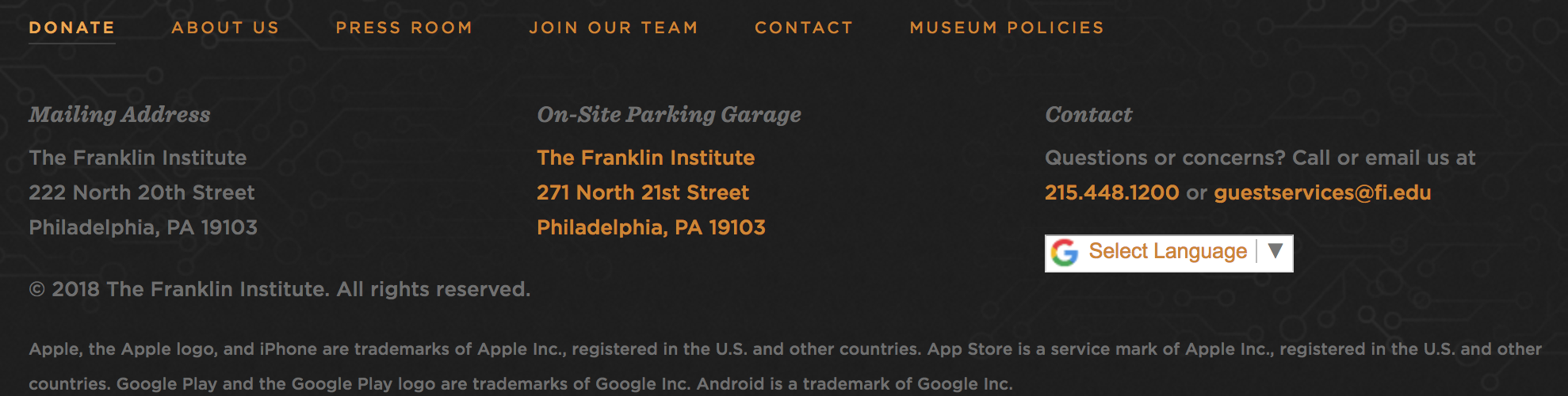Open The Franklin Institute parking garage link
This screenshot has width=1568, height=396.
coord(645,158)
